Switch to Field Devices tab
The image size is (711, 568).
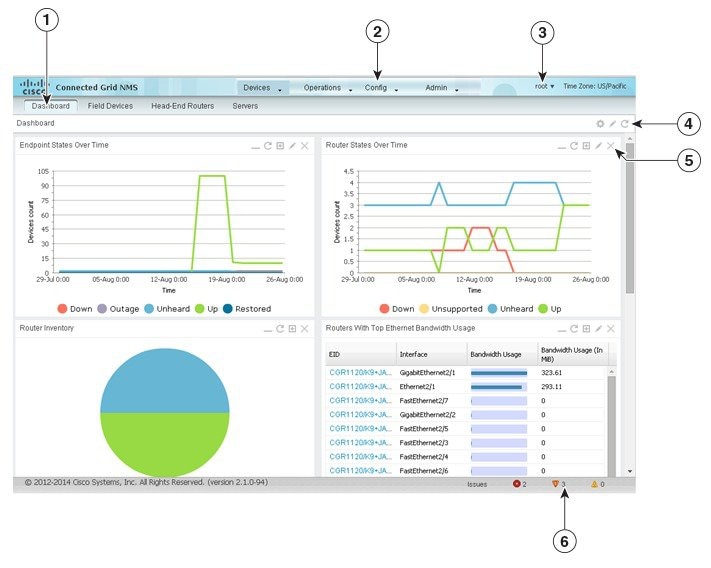point(110,106)
